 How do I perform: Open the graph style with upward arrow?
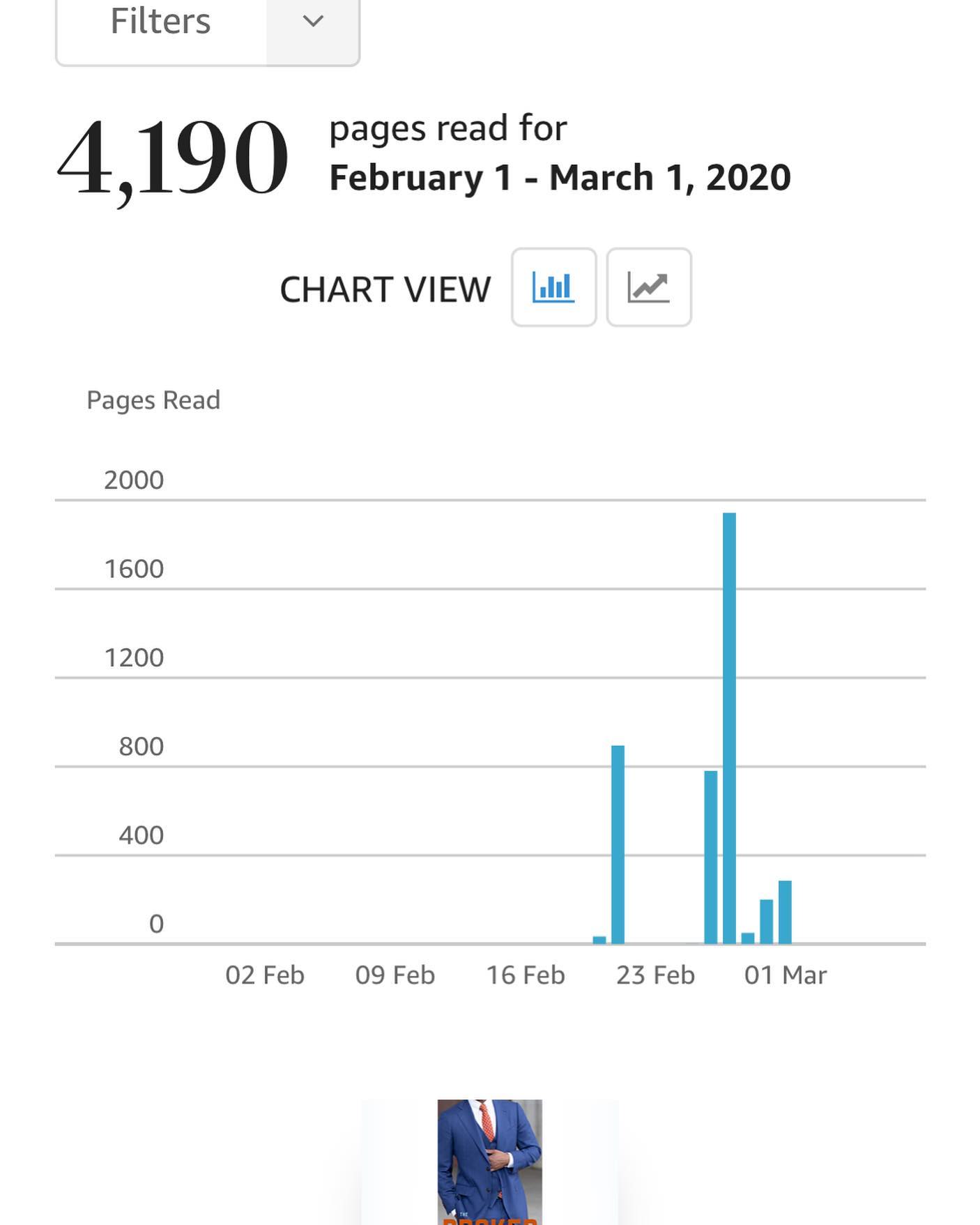click(x=648, y=287)
